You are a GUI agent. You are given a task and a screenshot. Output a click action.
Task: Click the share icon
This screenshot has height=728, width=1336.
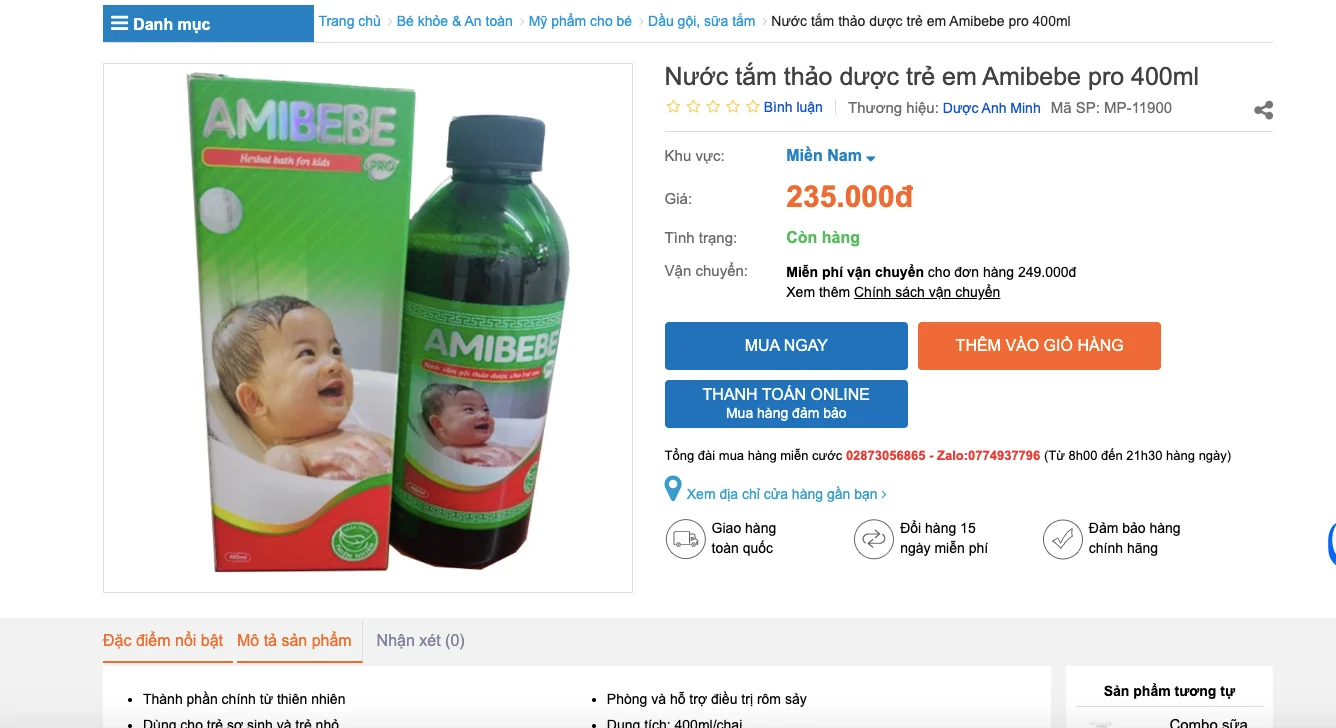point(1264,110)
